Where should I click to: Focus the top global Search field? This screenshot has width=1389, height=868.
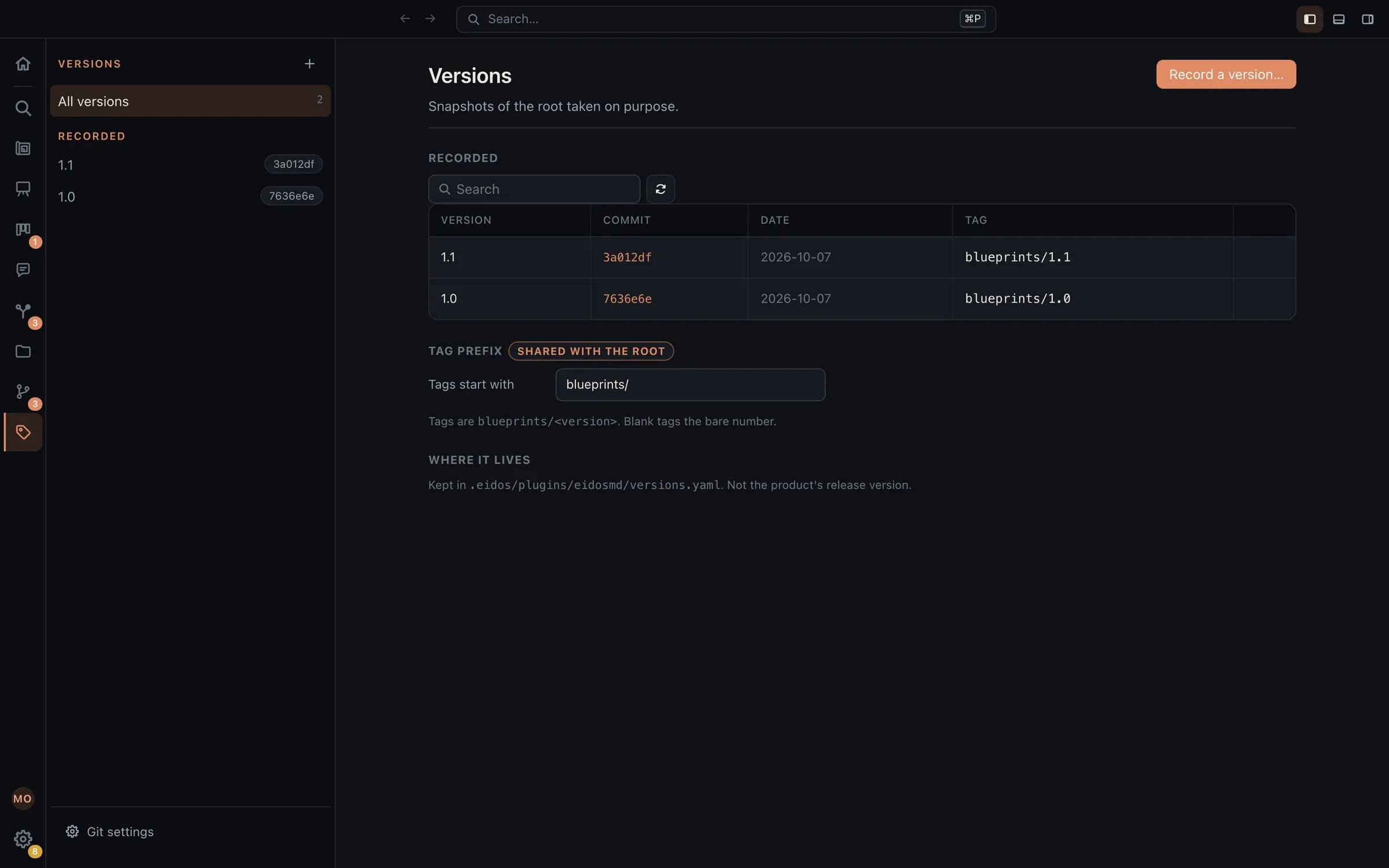(726, 19)
